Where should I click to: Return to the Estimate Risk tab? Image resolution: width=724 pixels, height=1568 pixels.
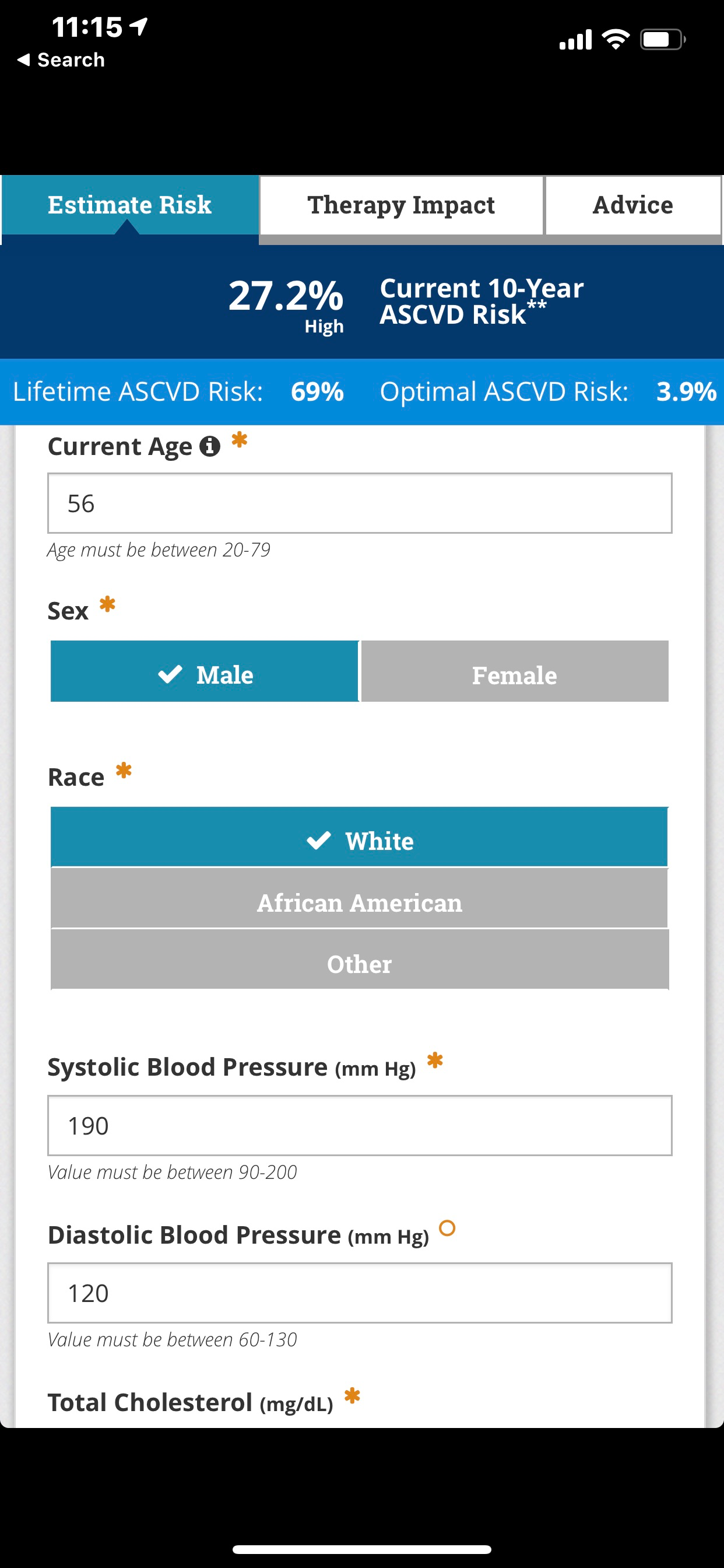(x=129, y=206)
